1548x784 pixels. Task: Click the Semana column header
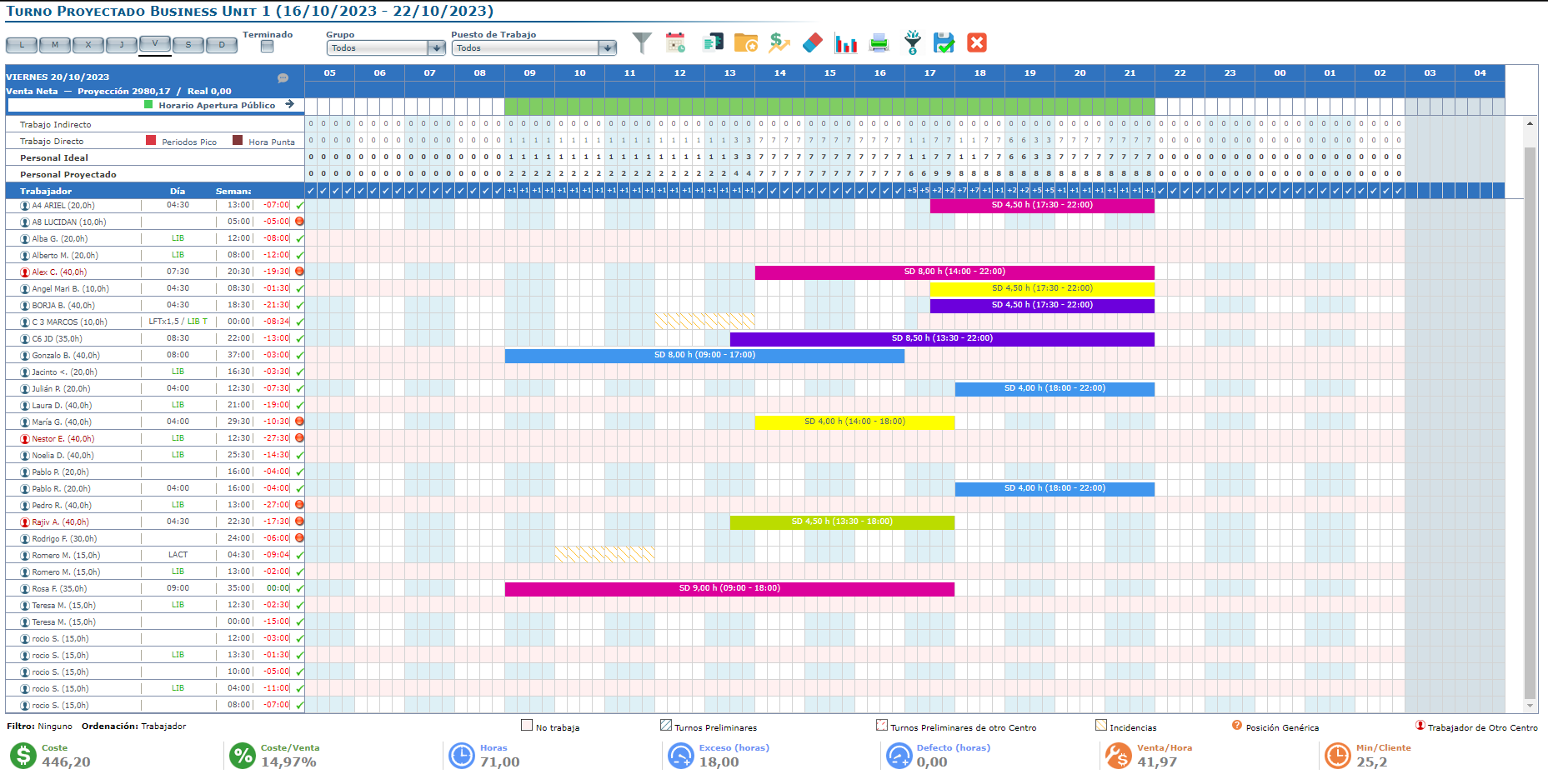[233, 191]
